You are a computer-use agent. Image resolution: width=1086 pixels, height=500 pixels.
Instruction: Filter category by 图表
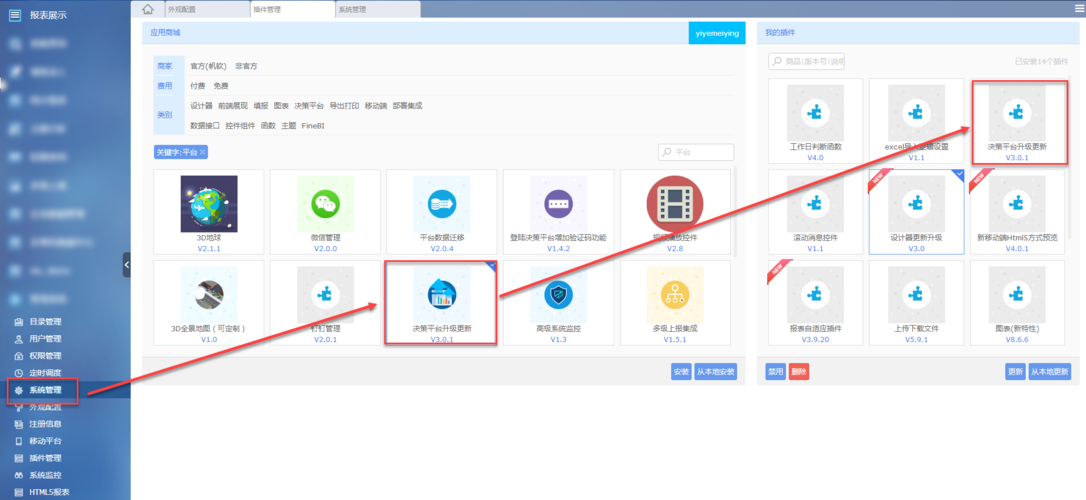(281, 106)
